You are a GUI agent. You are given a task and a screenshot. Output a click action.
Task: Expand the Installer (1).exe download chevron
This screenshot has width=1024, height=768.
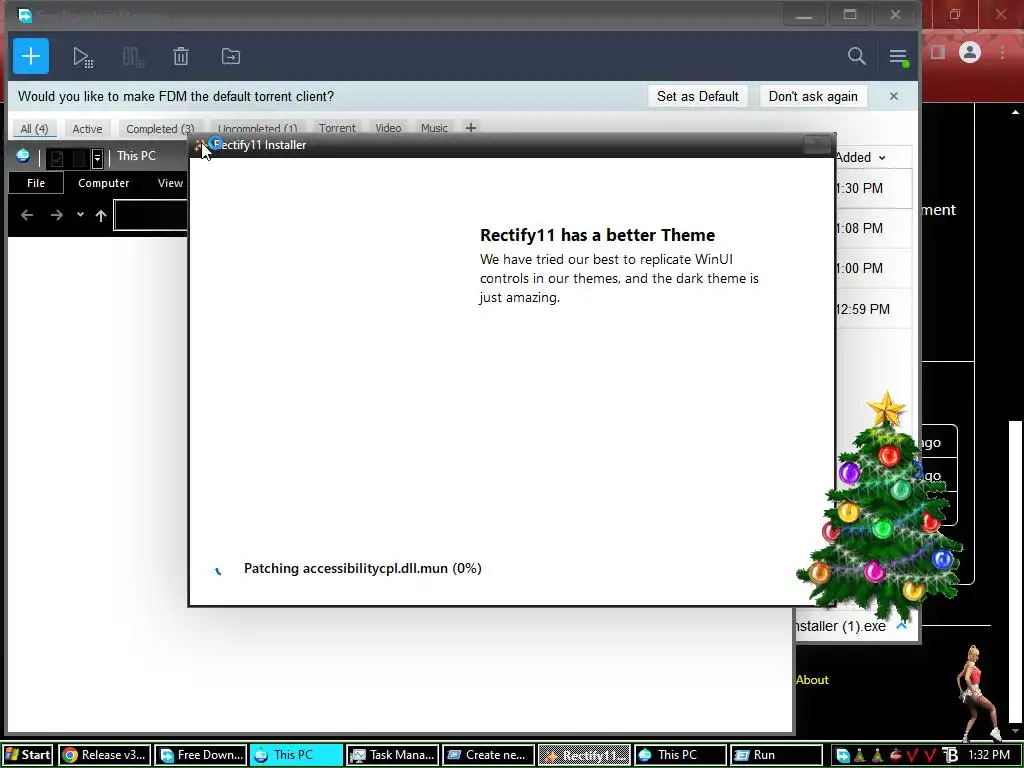click(x=902, y=626)
